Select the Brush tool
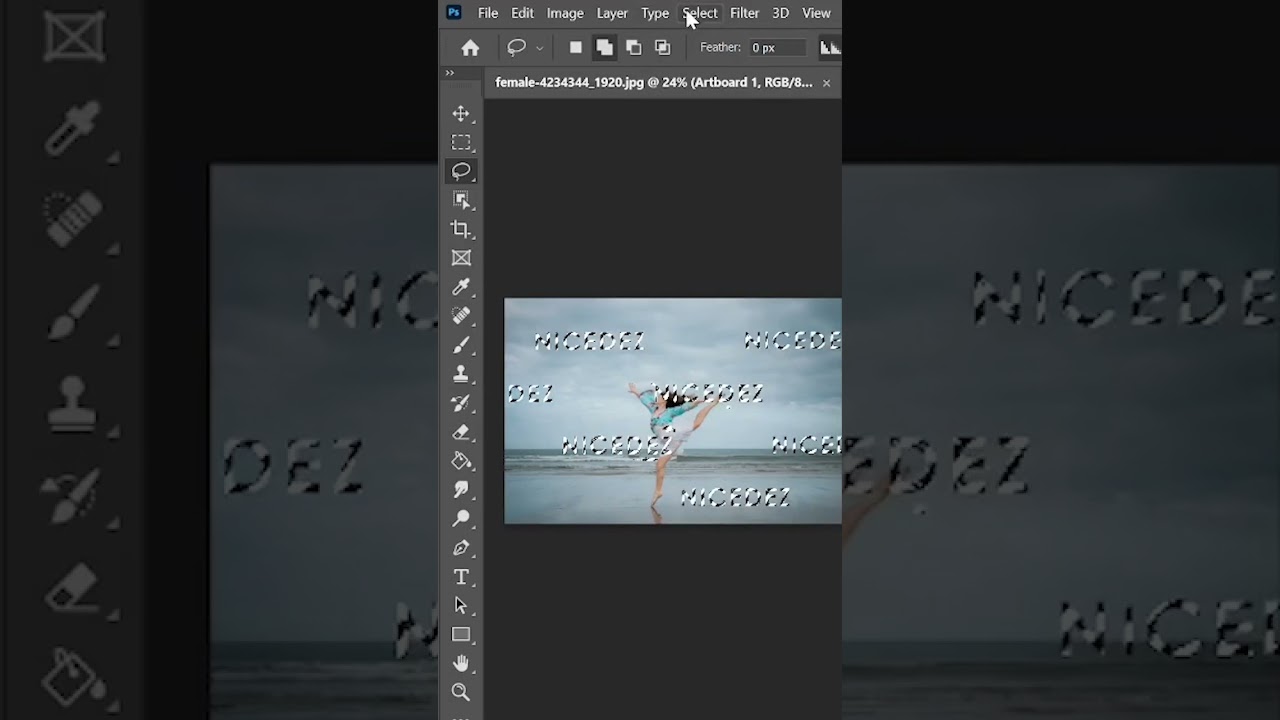Viewport: 1280px width, 720px height. pyautogui.click(x=461, y=345)
